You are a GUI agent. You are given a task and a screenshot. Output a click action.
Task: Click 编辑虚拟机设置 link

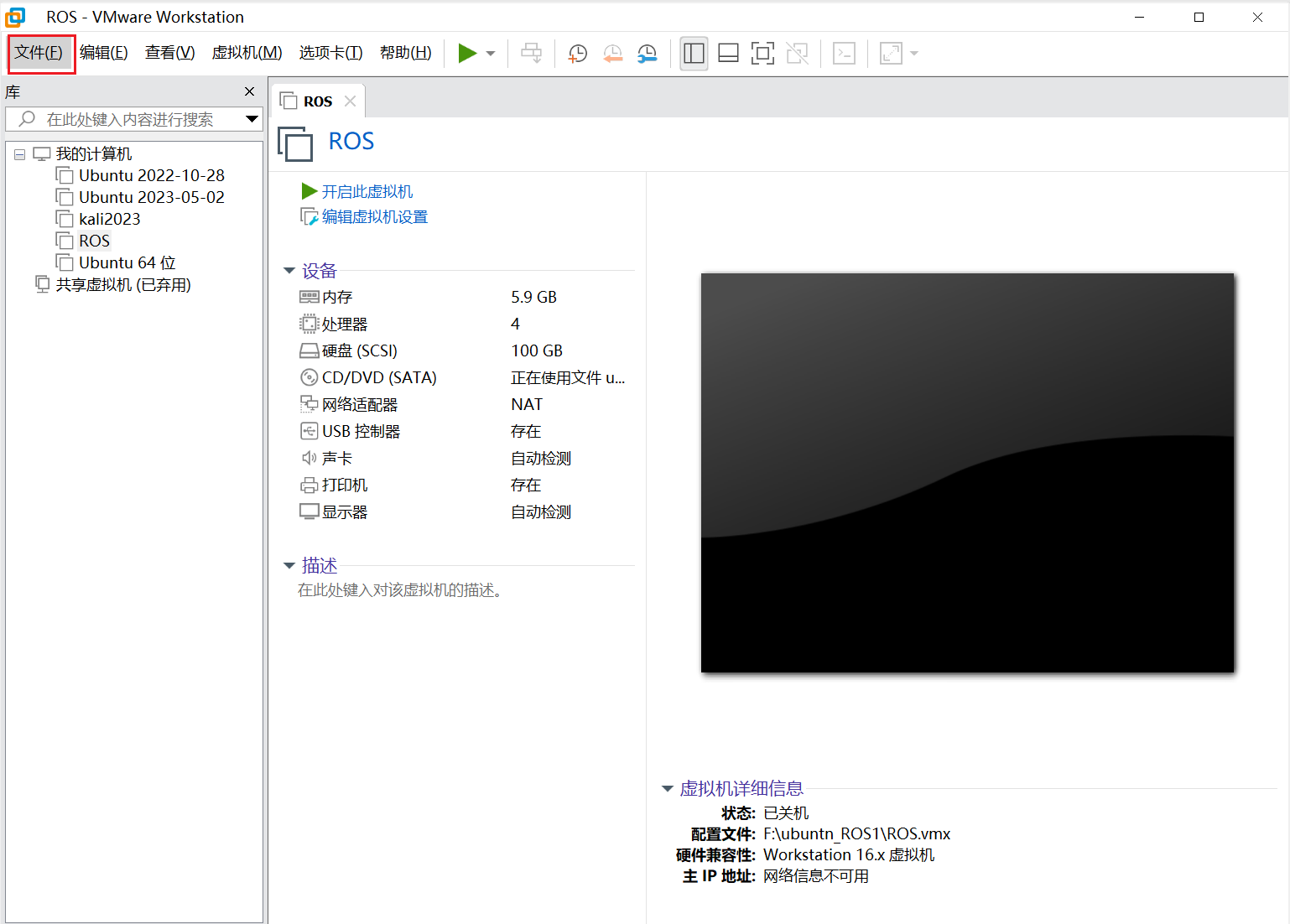[x=375, y=217]
